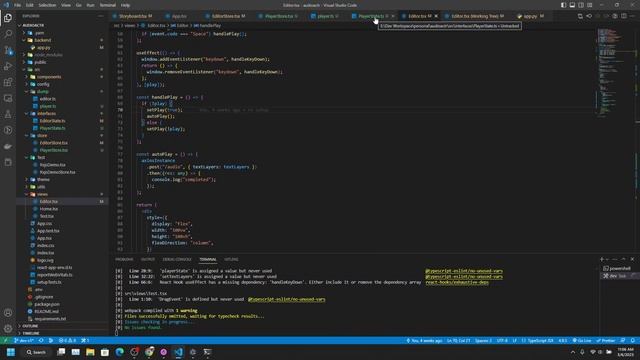Collapse the store folder
This screenshot has height=360, width=640.
62,136
